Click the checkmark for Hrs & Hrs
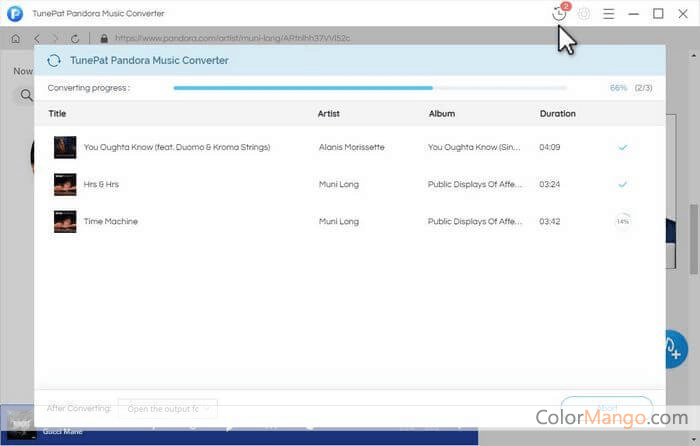This screenshot has width=700, height=446. pyautogui.click(x=622, y=184)
